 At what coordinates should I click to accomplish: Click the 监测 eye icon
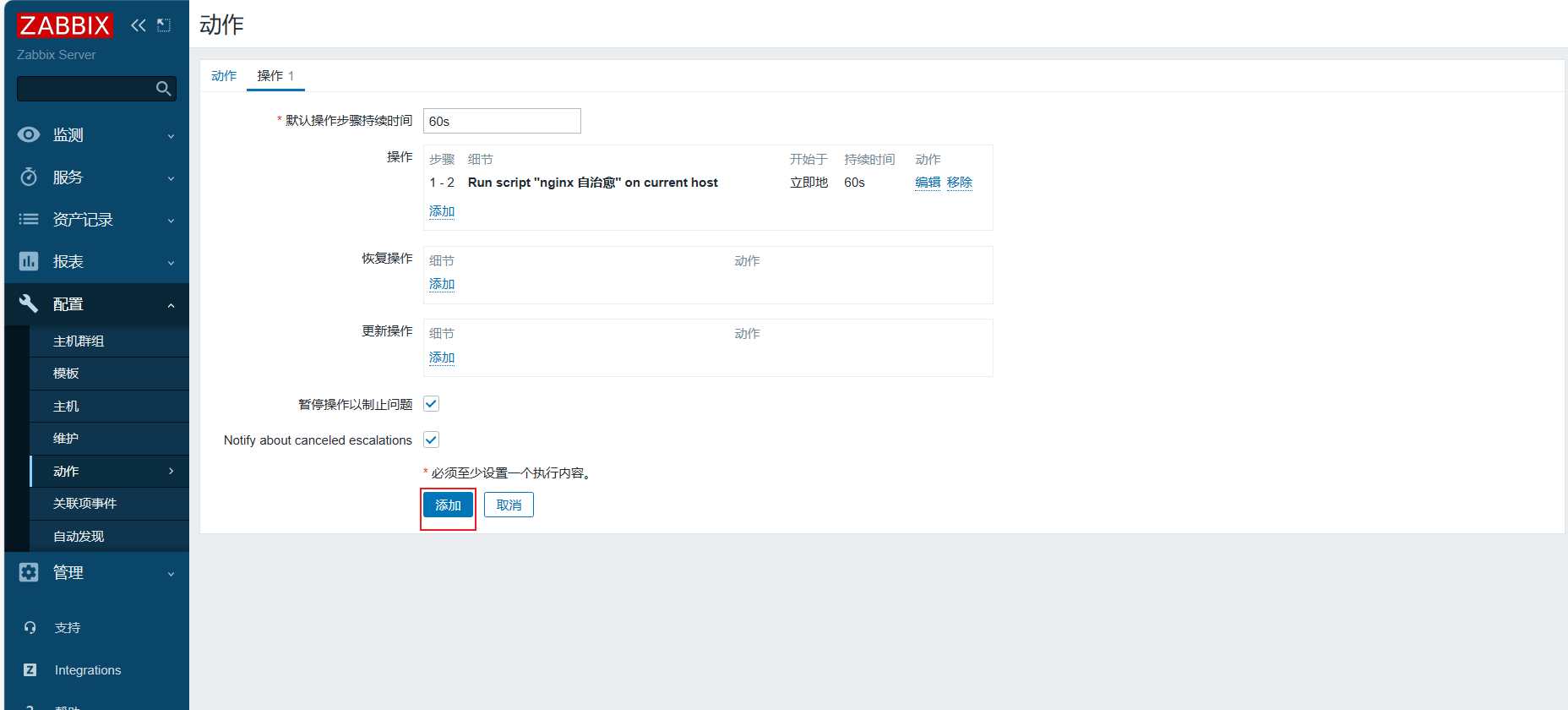click(29, 134)
